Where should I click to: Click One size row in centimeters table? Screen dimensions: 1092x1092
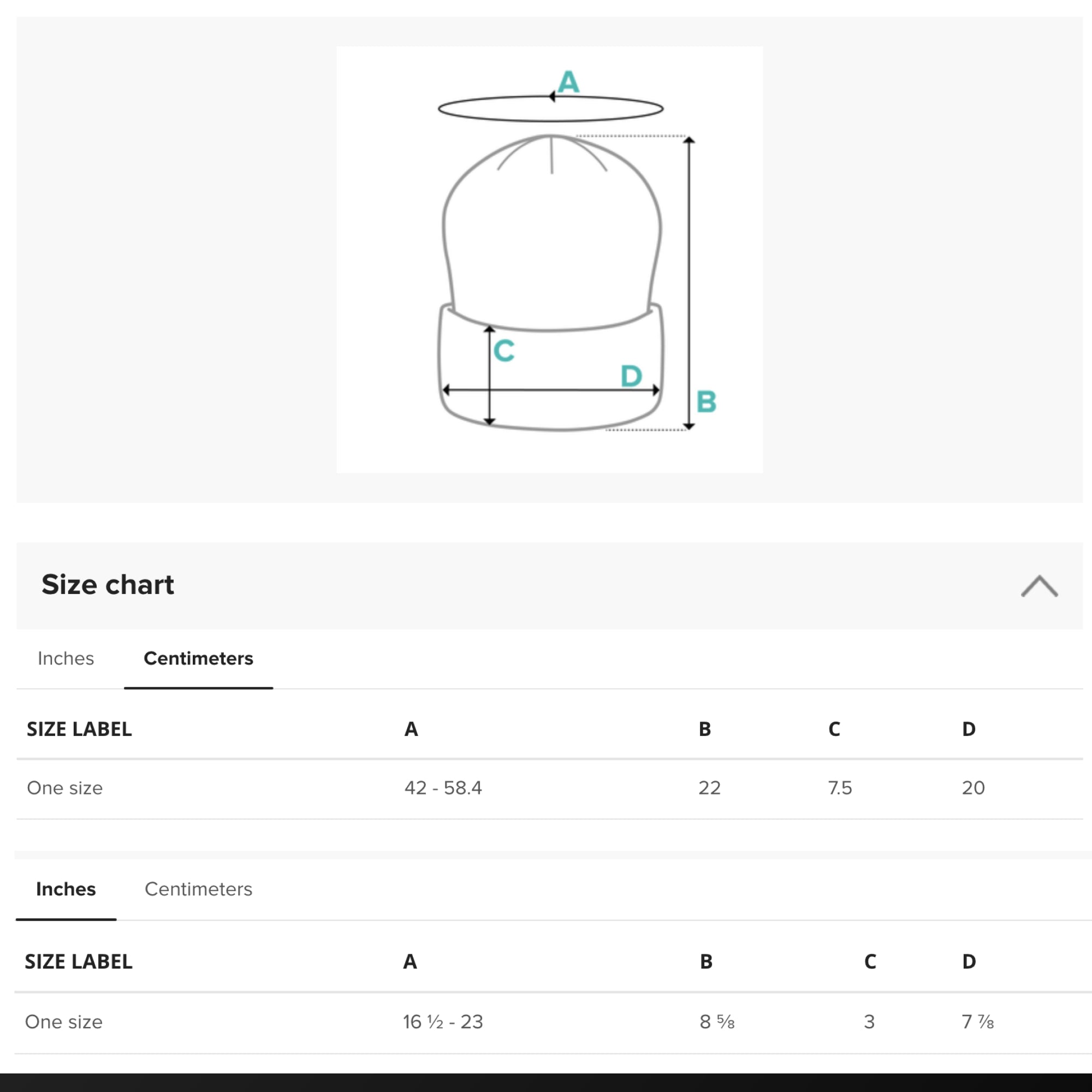click(x=65, y=788)
